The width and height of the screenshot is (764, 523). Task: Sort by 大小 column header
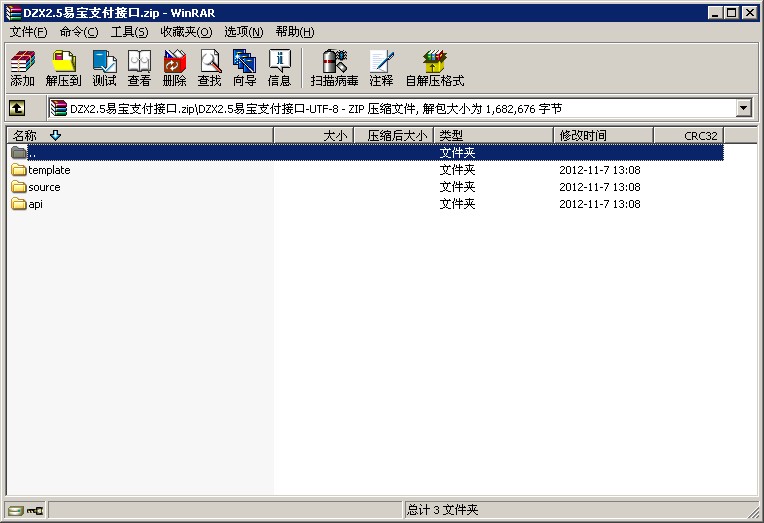[314, 136]
